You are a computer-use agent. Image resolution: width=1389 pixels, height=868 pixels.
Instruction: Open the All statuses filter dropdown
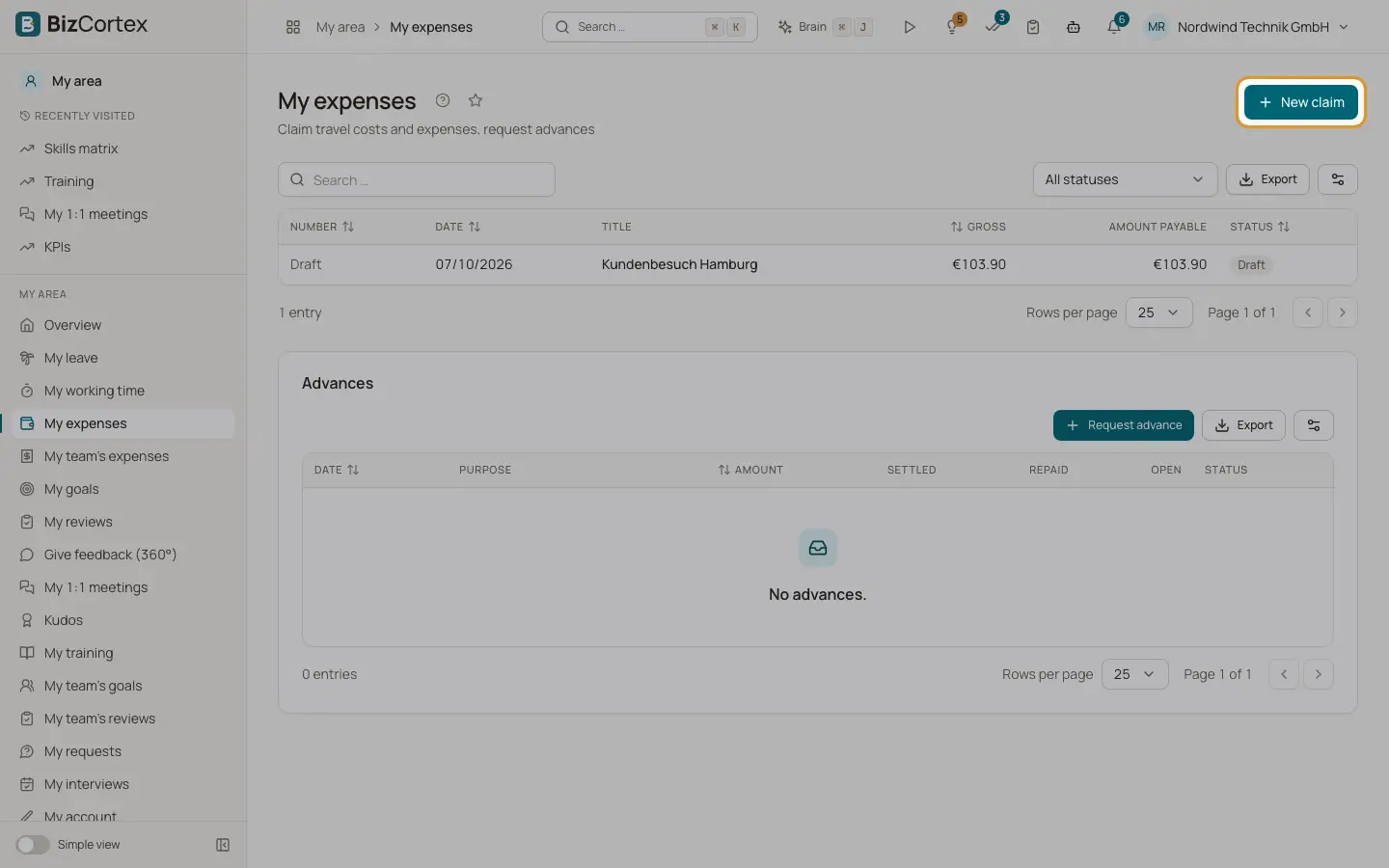tap(1125, 179)
